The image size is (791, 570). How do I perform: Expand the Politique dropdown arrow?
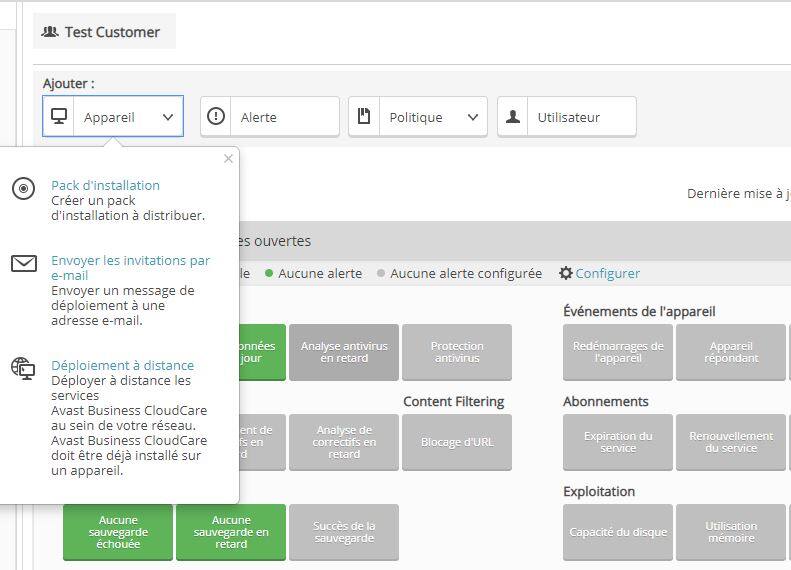tap(472, 117)
